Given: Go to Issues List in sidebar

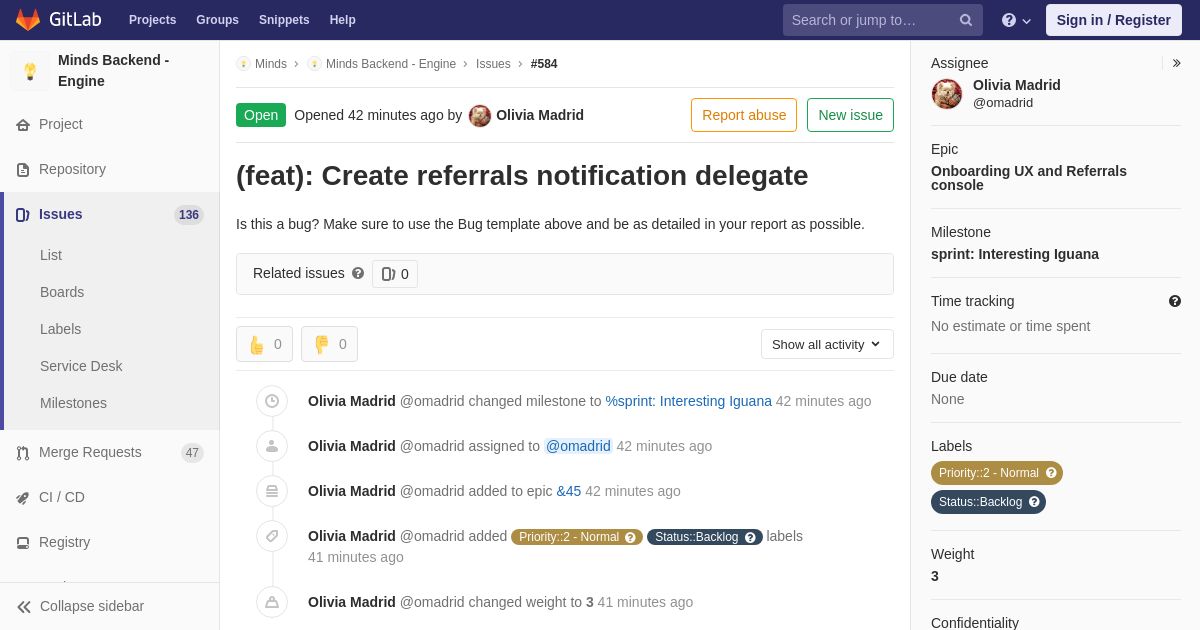Looking at the screenshot, I should [x=51, y=255].
